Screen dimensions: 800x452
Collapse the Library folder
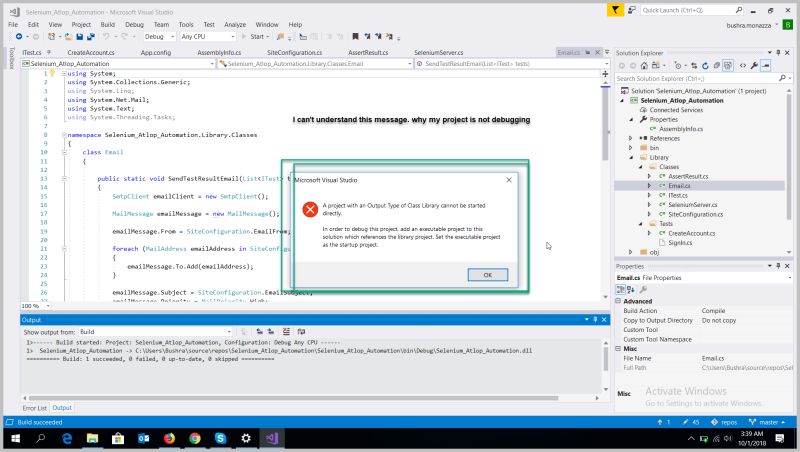[x=631, y=158]
